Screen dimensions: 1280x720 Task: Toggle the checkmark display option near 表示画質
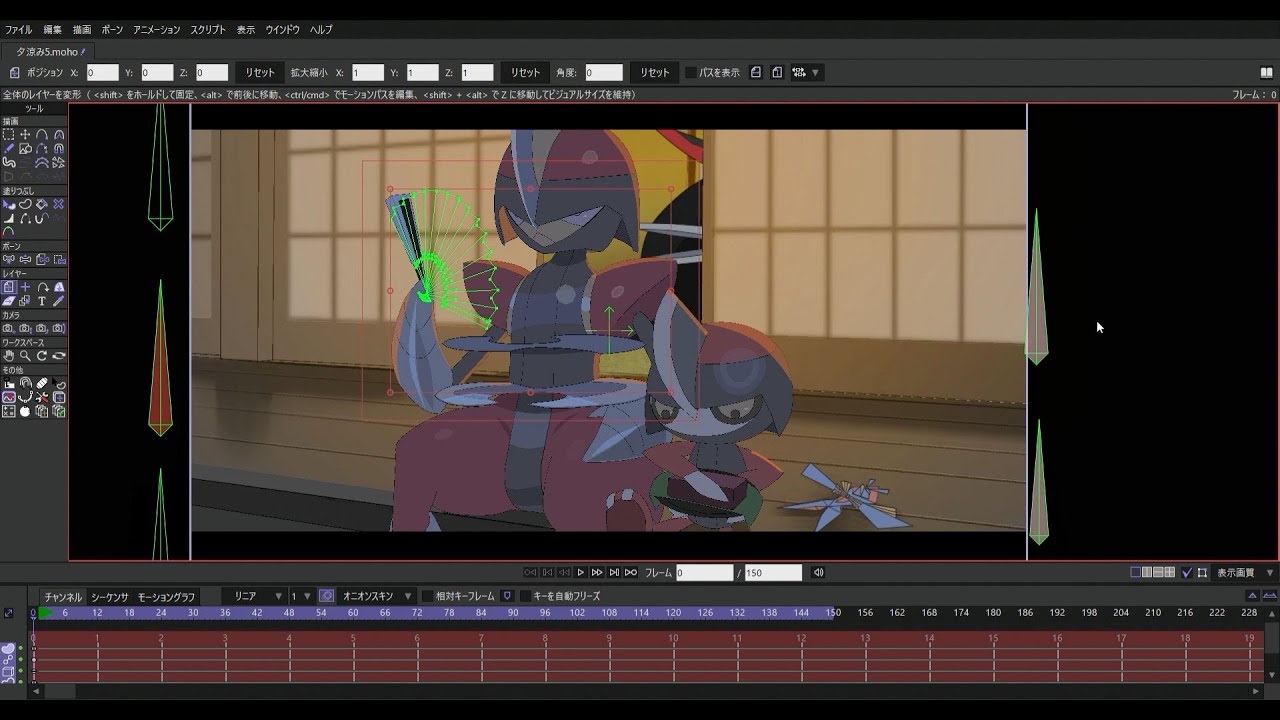(1186, 573)
